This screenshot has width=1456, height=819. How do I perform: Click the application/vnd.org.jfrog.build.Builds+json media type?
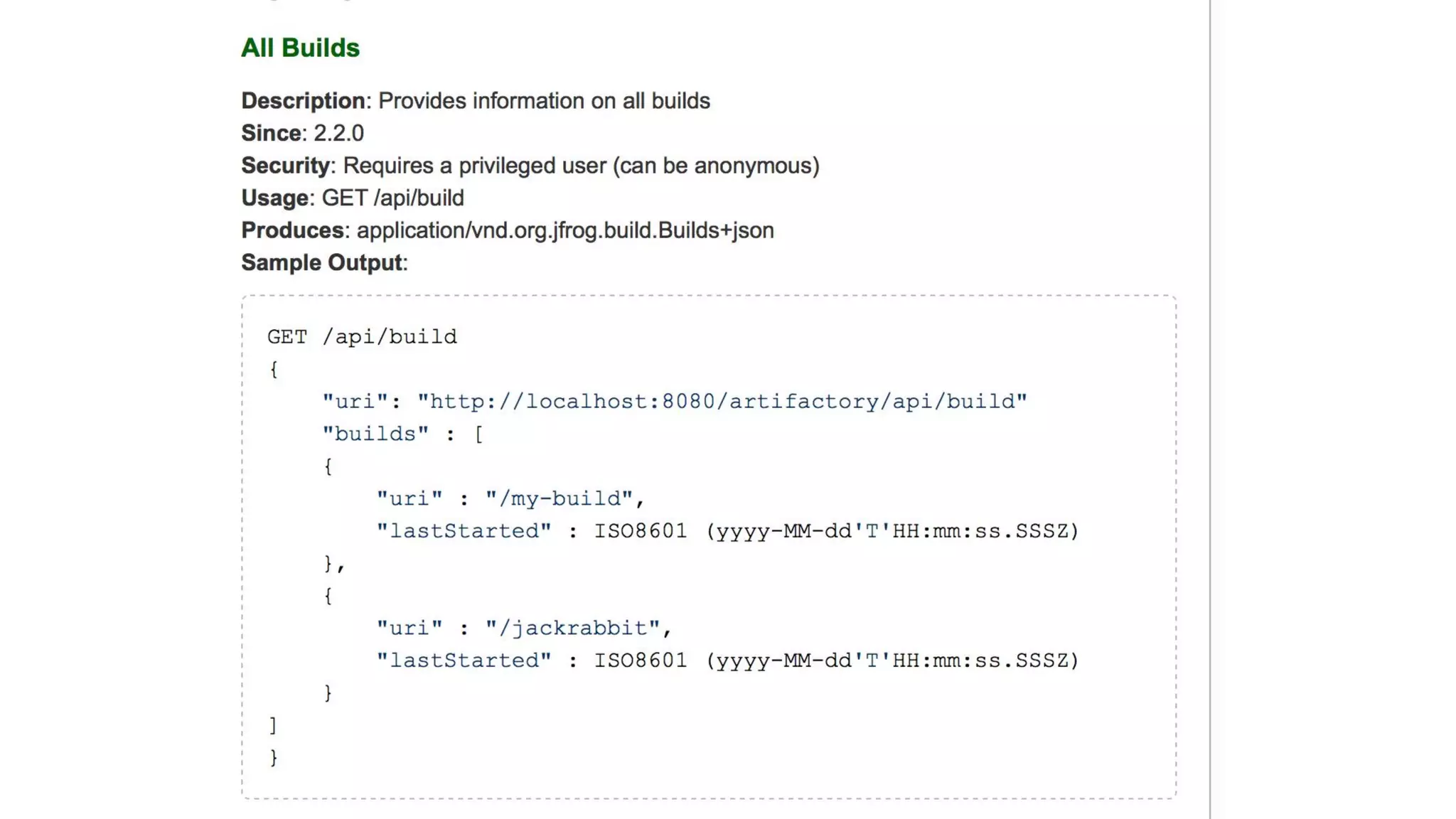564,230
